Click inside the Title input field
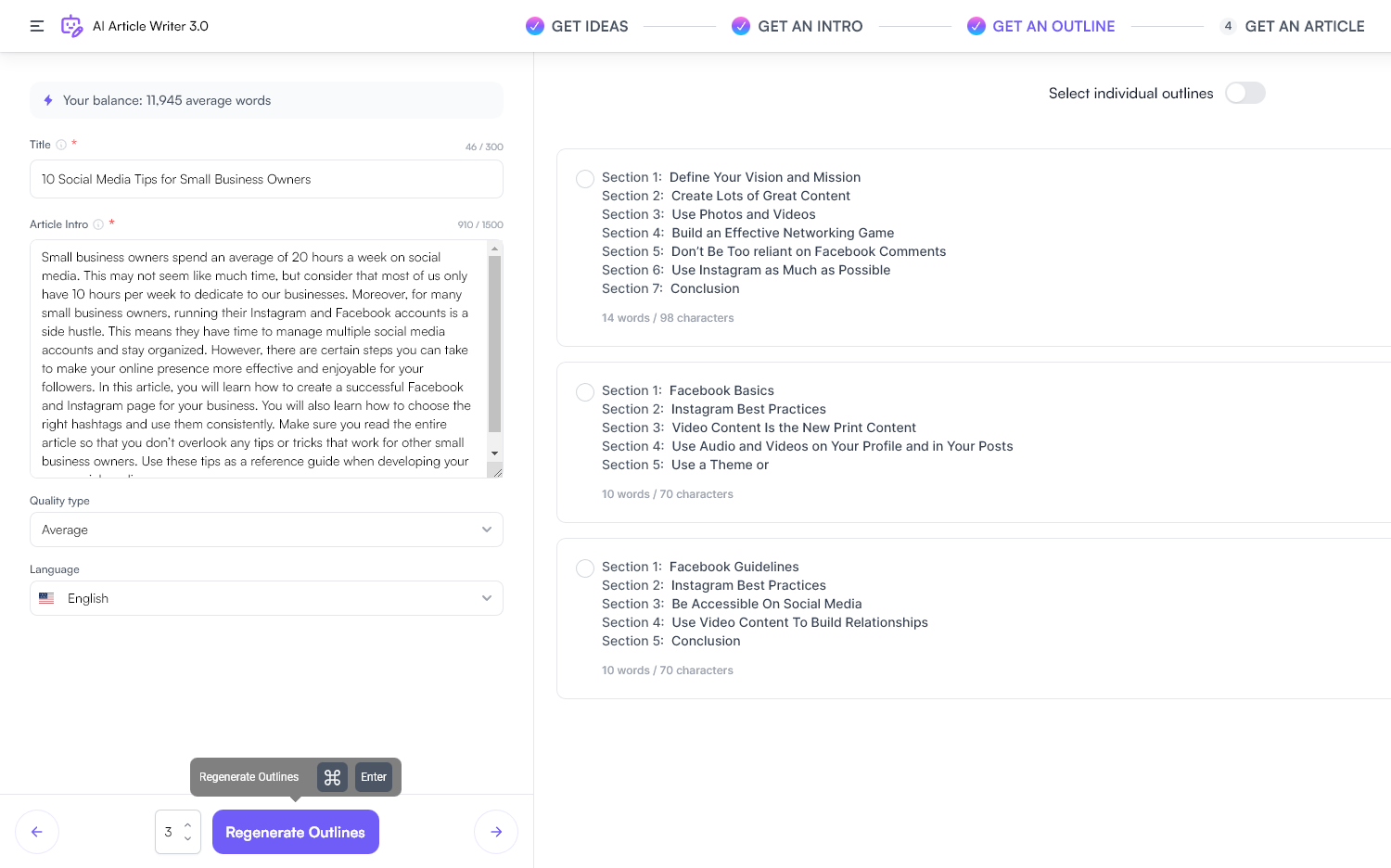The width and height of the screenshot is (1391, 868). (266, 179)
